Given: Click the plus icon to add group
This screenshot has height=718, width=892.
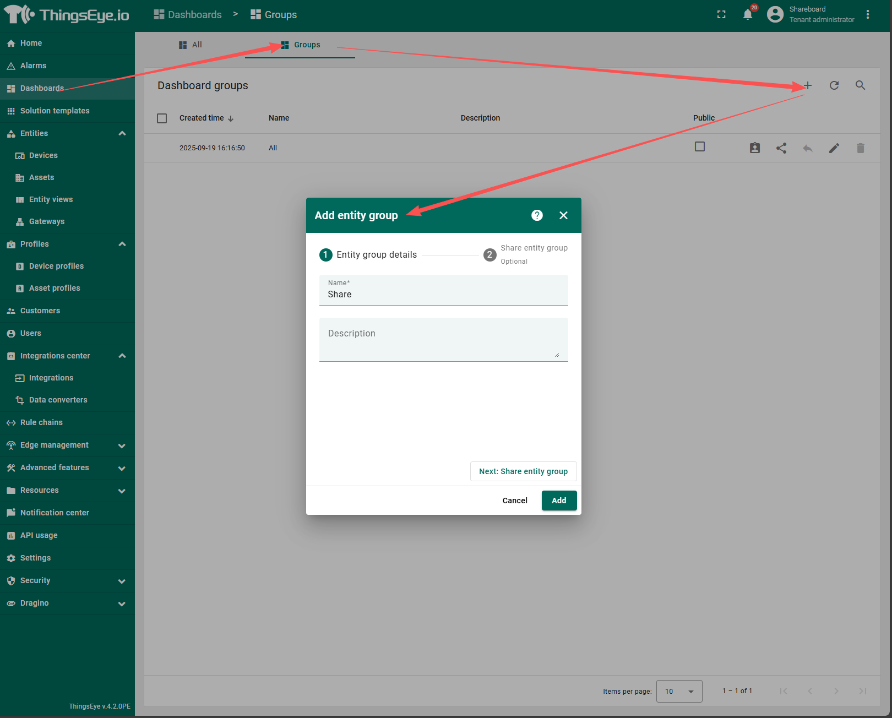Looking at the screenshot, I should point(808,86).
